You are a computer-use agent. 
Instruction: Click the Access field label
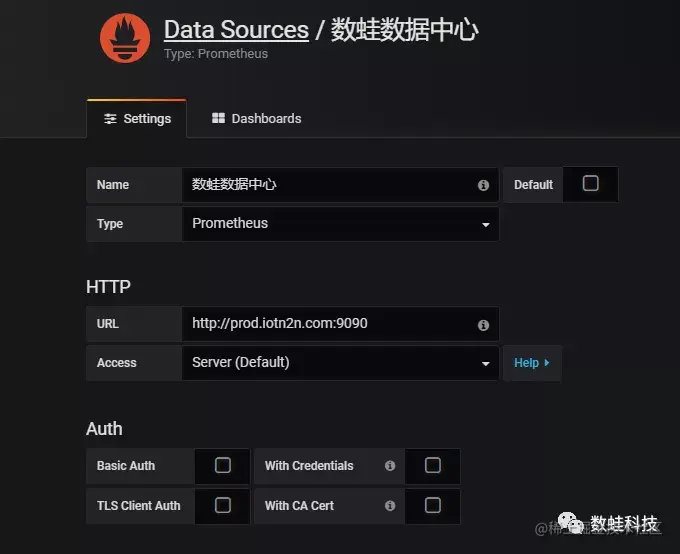[x=117, y=363]
